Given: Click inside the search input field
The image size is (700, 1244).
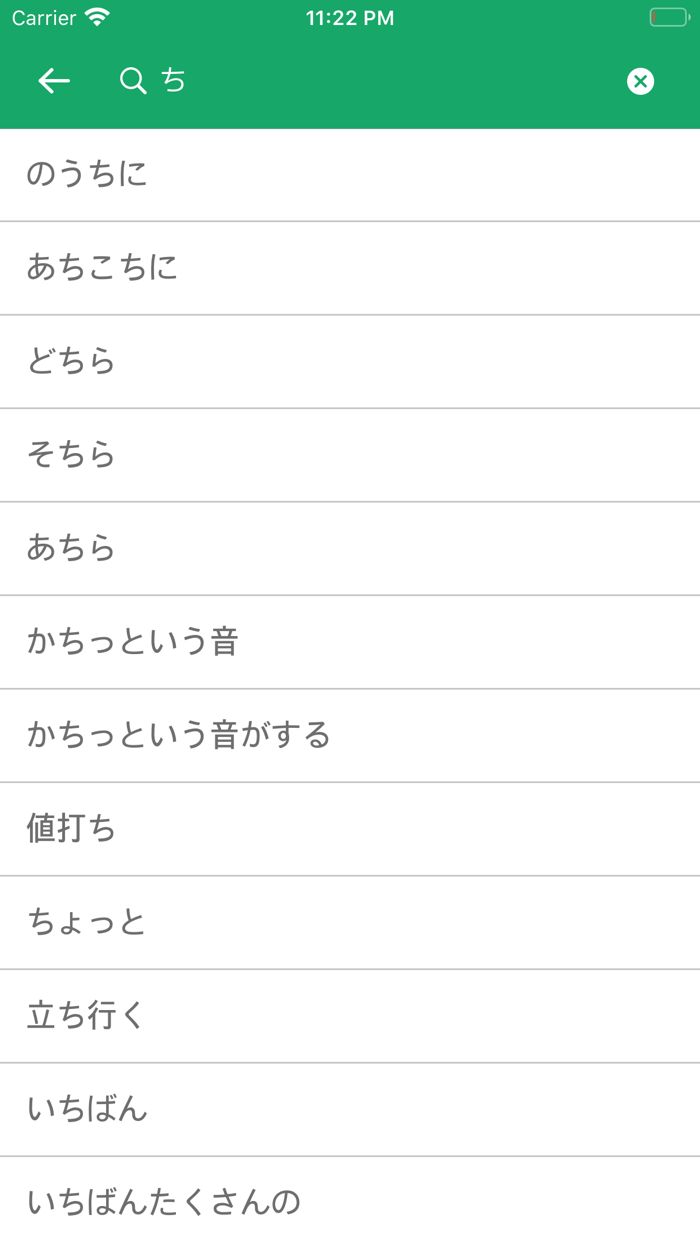Looking at the screenshot, I should [x=300, y=81].
